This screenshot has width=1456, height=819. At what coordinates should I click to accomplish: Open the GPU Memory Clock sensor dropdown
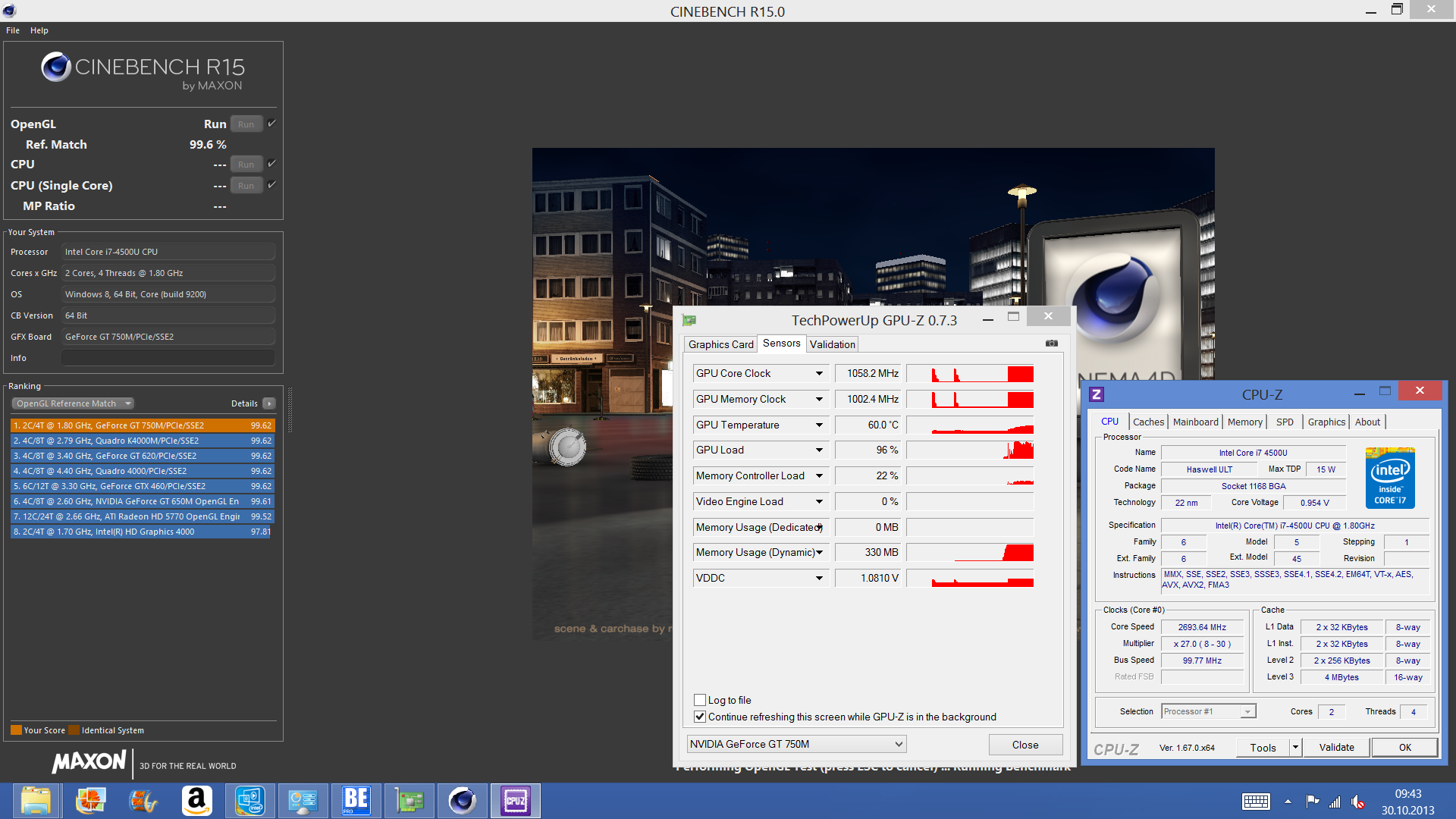pyautogui.click(x=819, y=399)
